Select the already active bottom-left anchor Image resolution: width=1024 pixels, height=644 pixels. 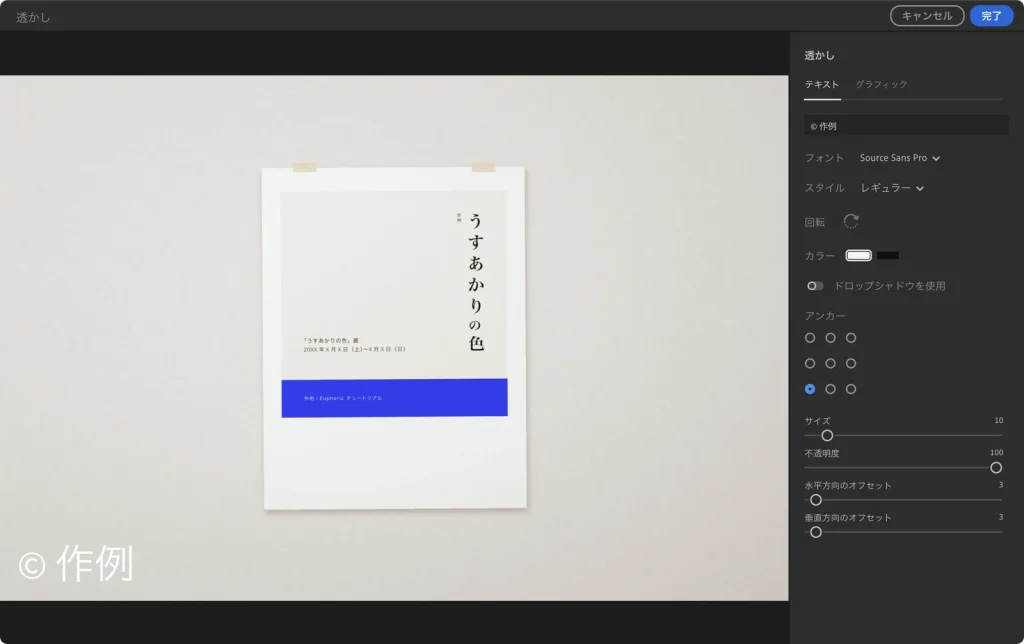[810, 389]
